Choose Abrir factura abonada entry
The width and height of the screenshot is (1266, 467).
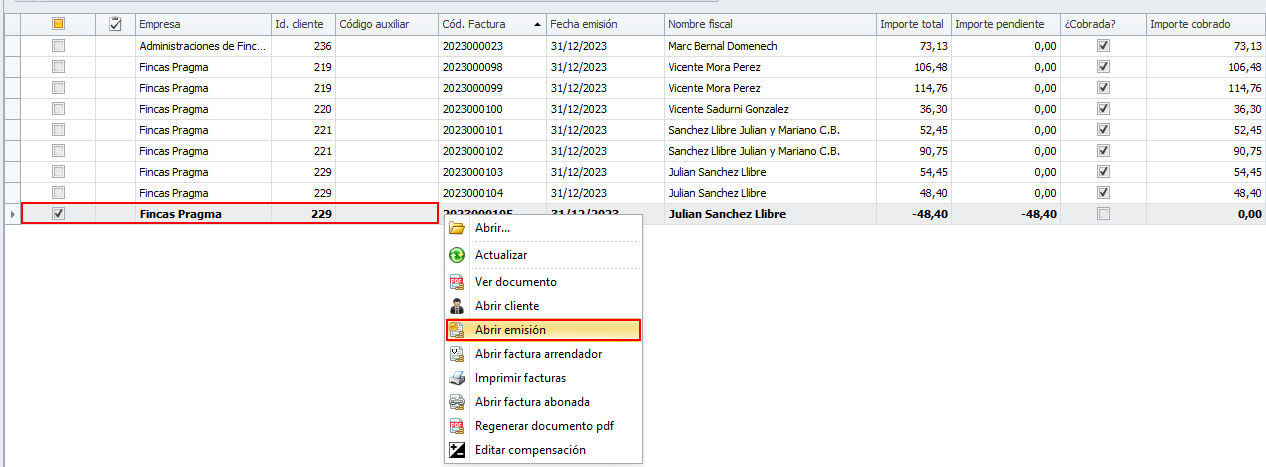[x=543, y=402]
